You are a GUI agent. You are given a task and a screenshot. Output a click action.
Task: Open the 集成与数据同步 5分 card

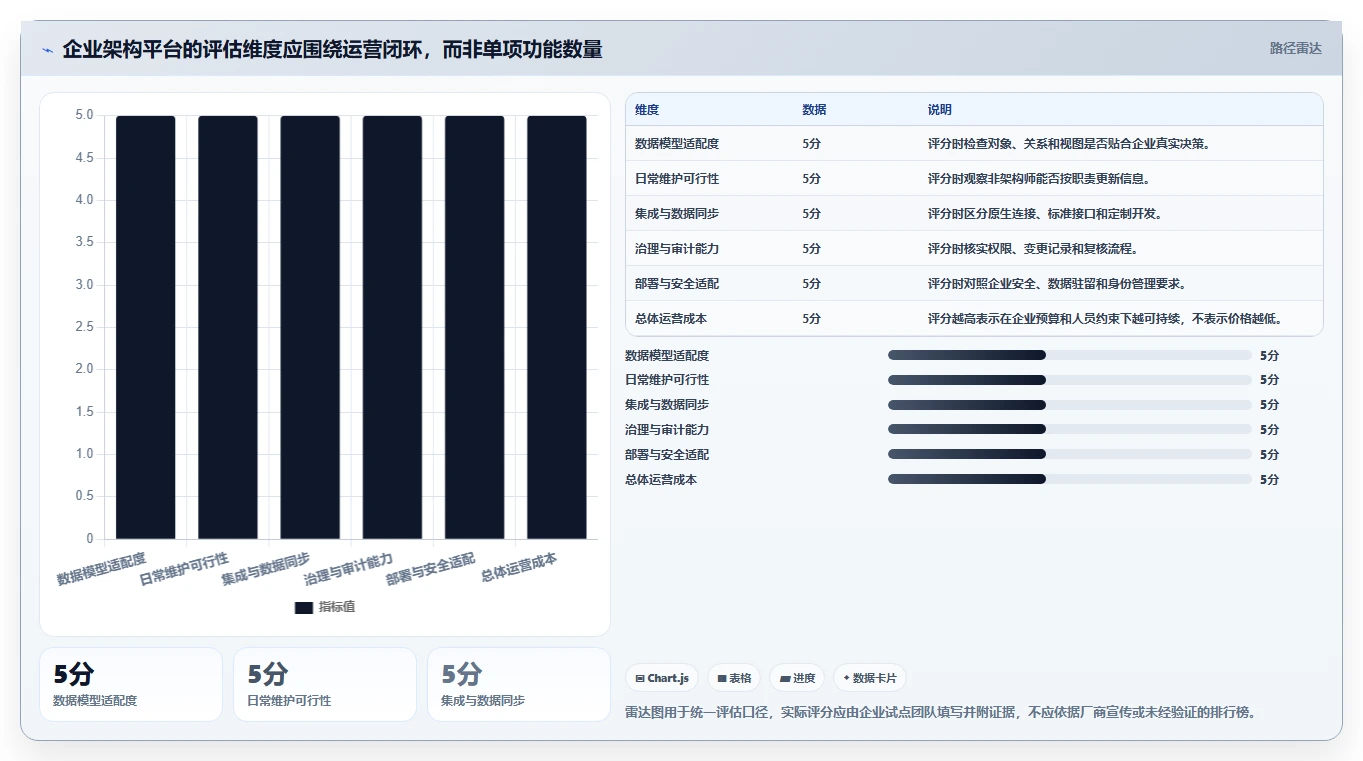point(519,684)
